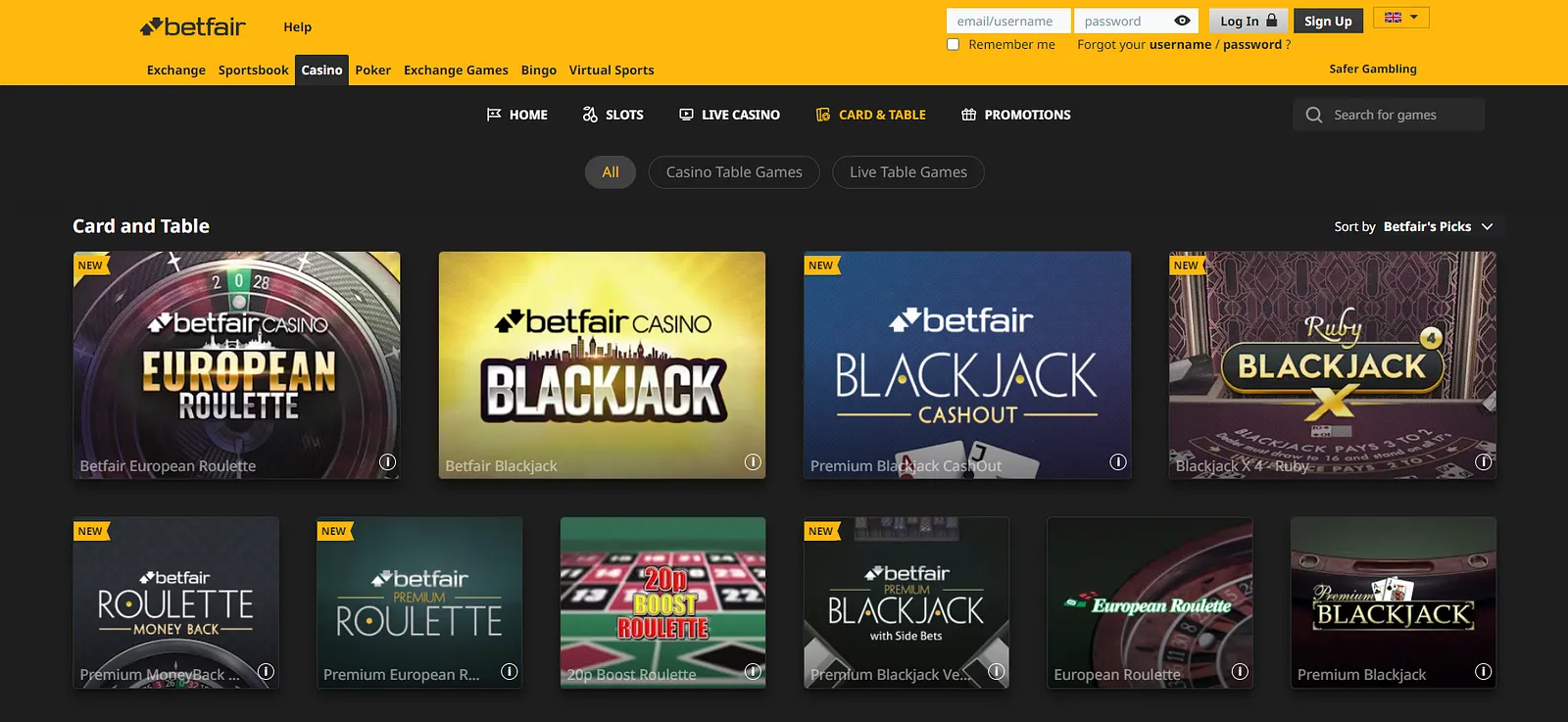Select the All filter pill
This screenshot has height=722, width=1568.
[x=611, y=172]
